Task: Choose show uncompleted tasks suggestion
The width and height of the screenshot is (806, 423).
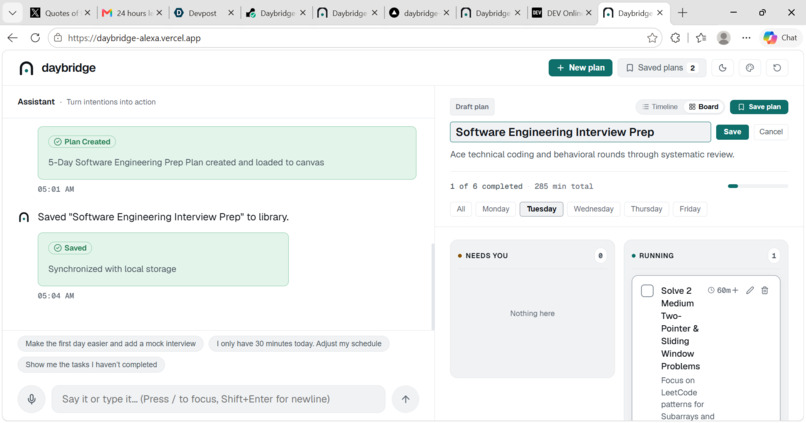Action: coord(91,364)
